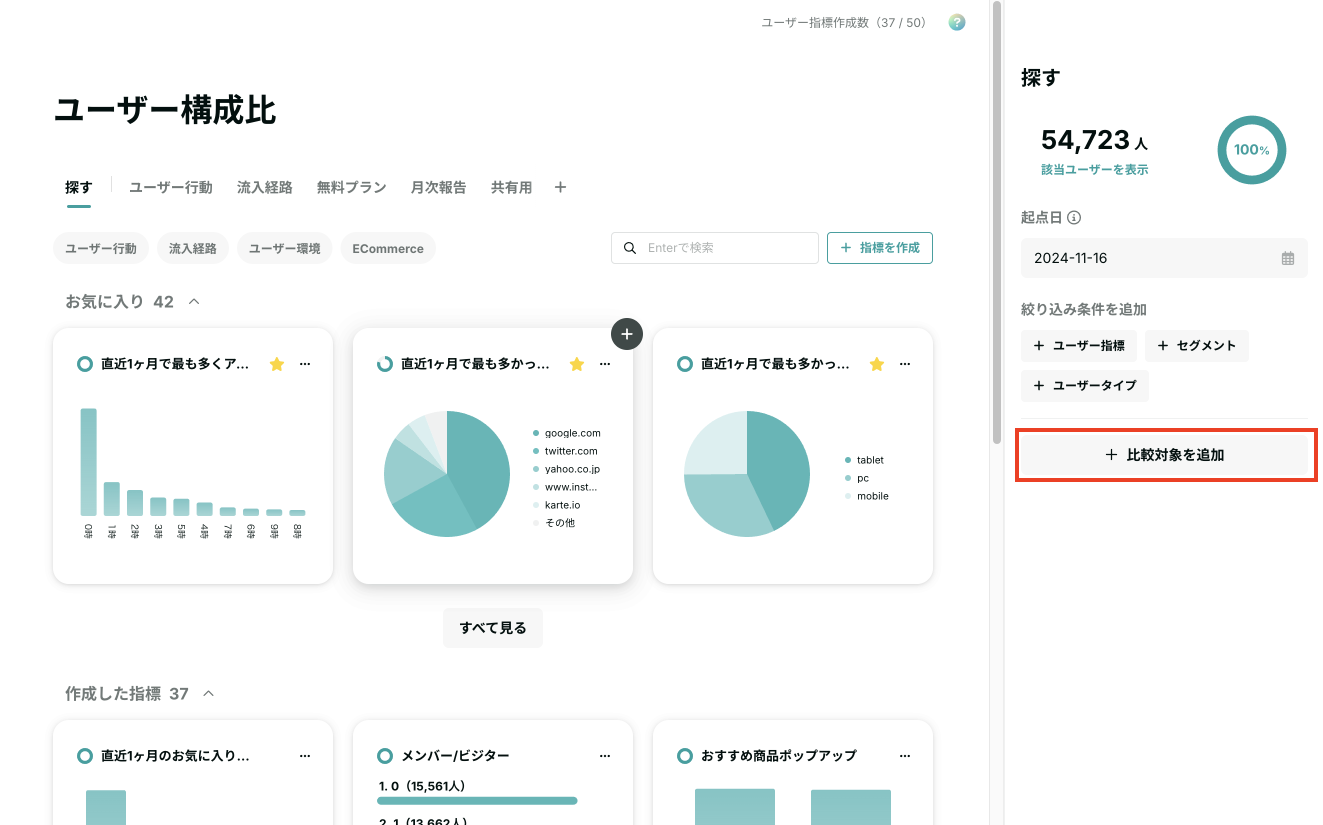Add a セグメント filter condition
The height and width of the screenshot is (825, 1323).
tap(1197, 346)
